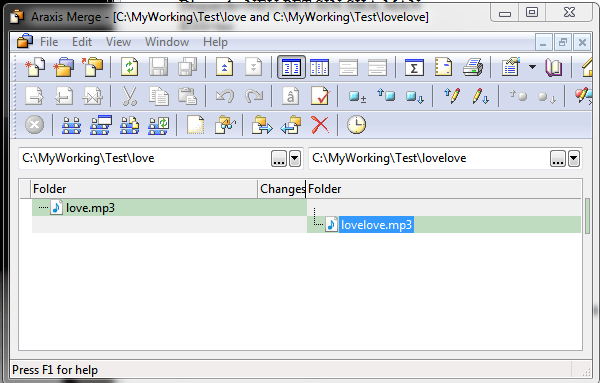Click the recompare icon with green arrows
Viewport: 600px width, 383px height.
(x=130, y=67)
